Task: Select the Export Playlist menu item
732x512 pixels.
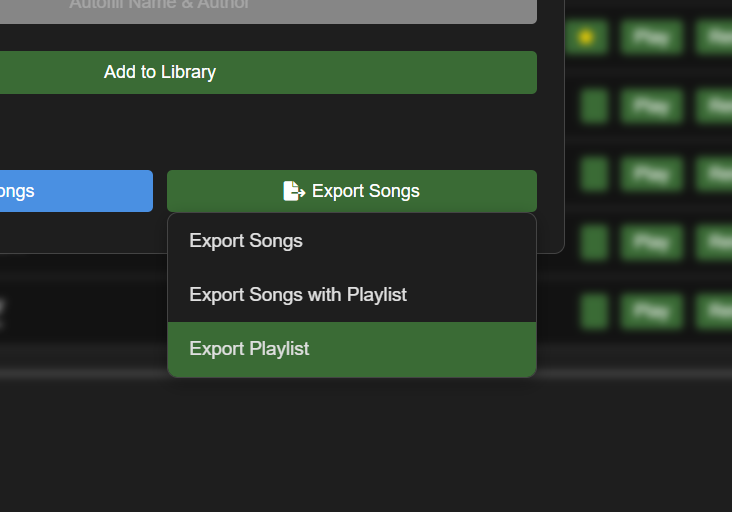Action: click(x=352, y=349)
